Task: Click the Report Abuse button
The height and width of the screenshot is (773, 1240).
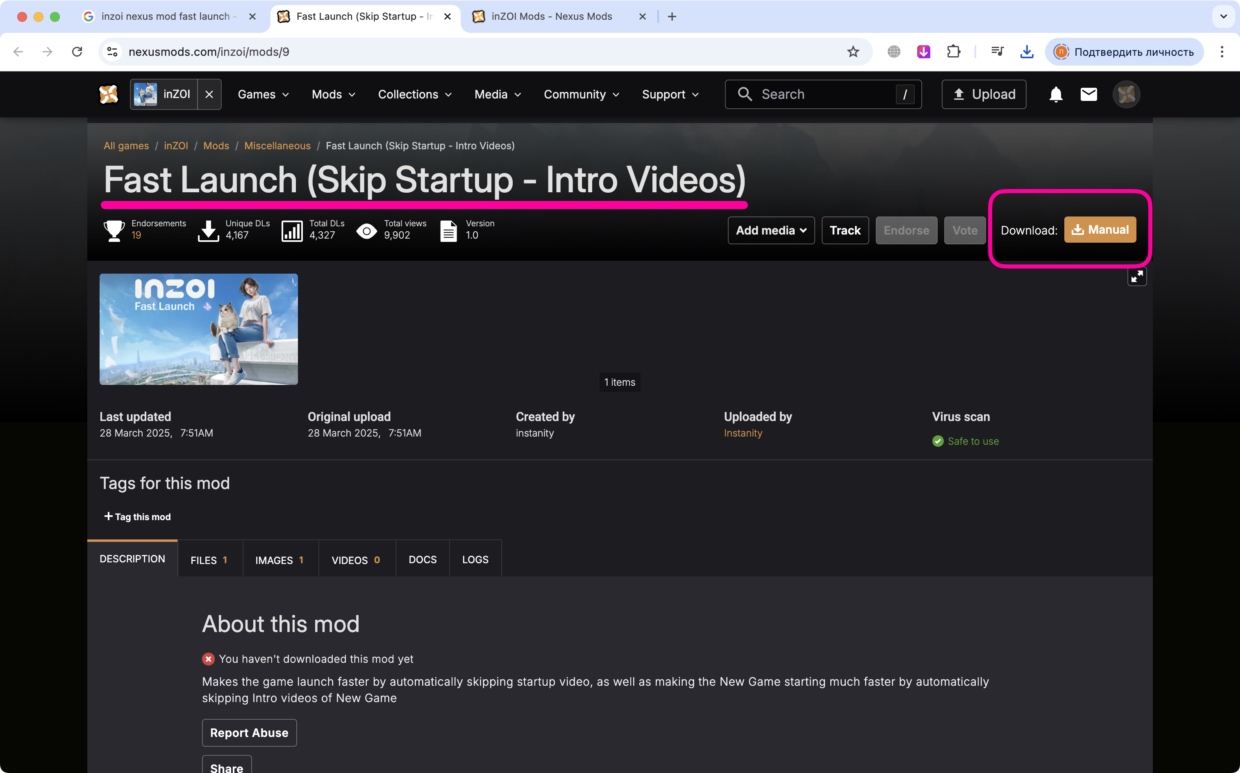Action: coord(249,733)
